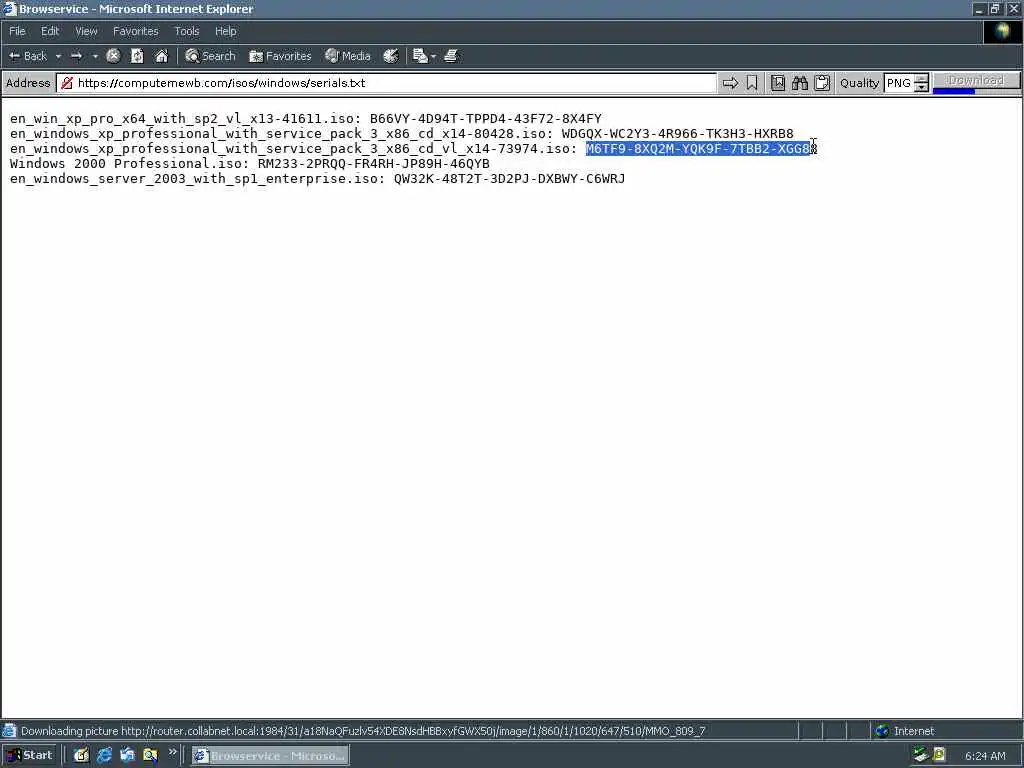The height and width of the screenshot is (768, 1024).
Task: Click the address bar URL field
Action: 387,83
